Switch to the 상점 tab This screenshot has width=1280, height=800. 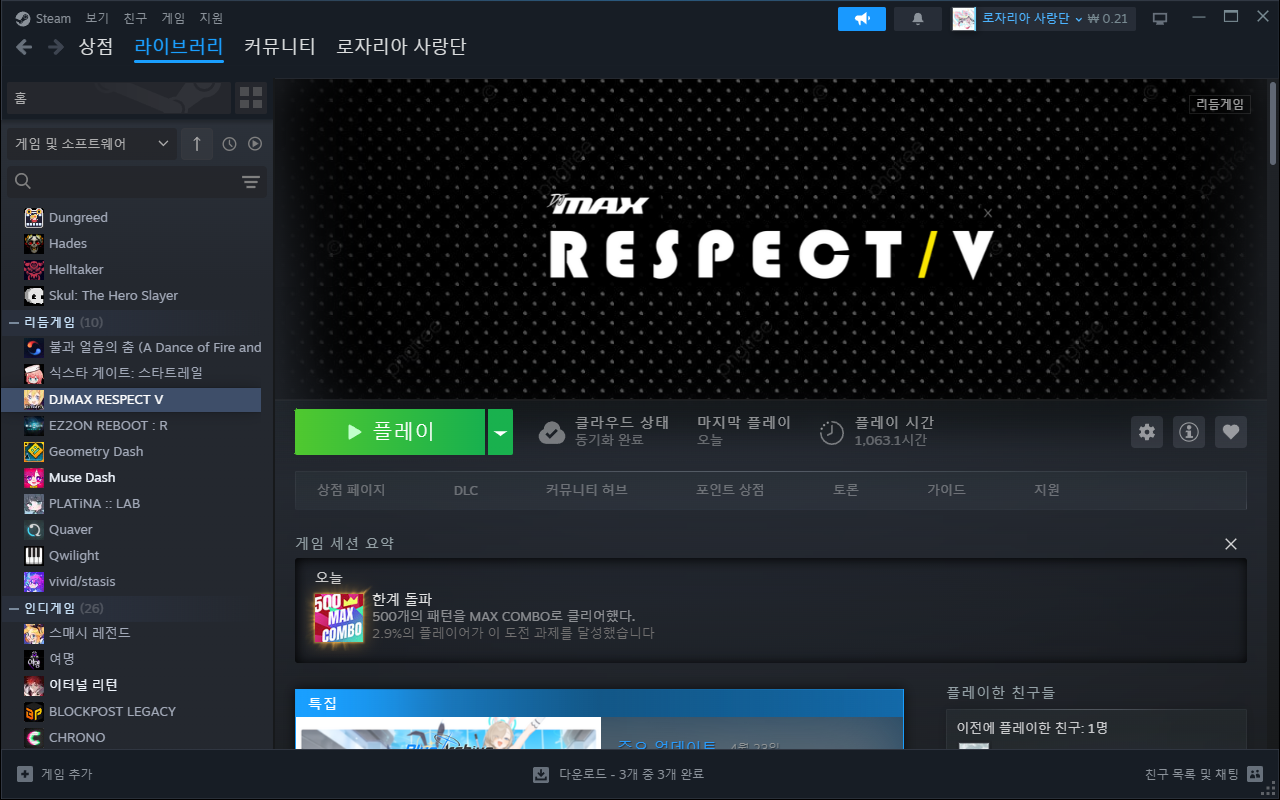tap(96, 46)
